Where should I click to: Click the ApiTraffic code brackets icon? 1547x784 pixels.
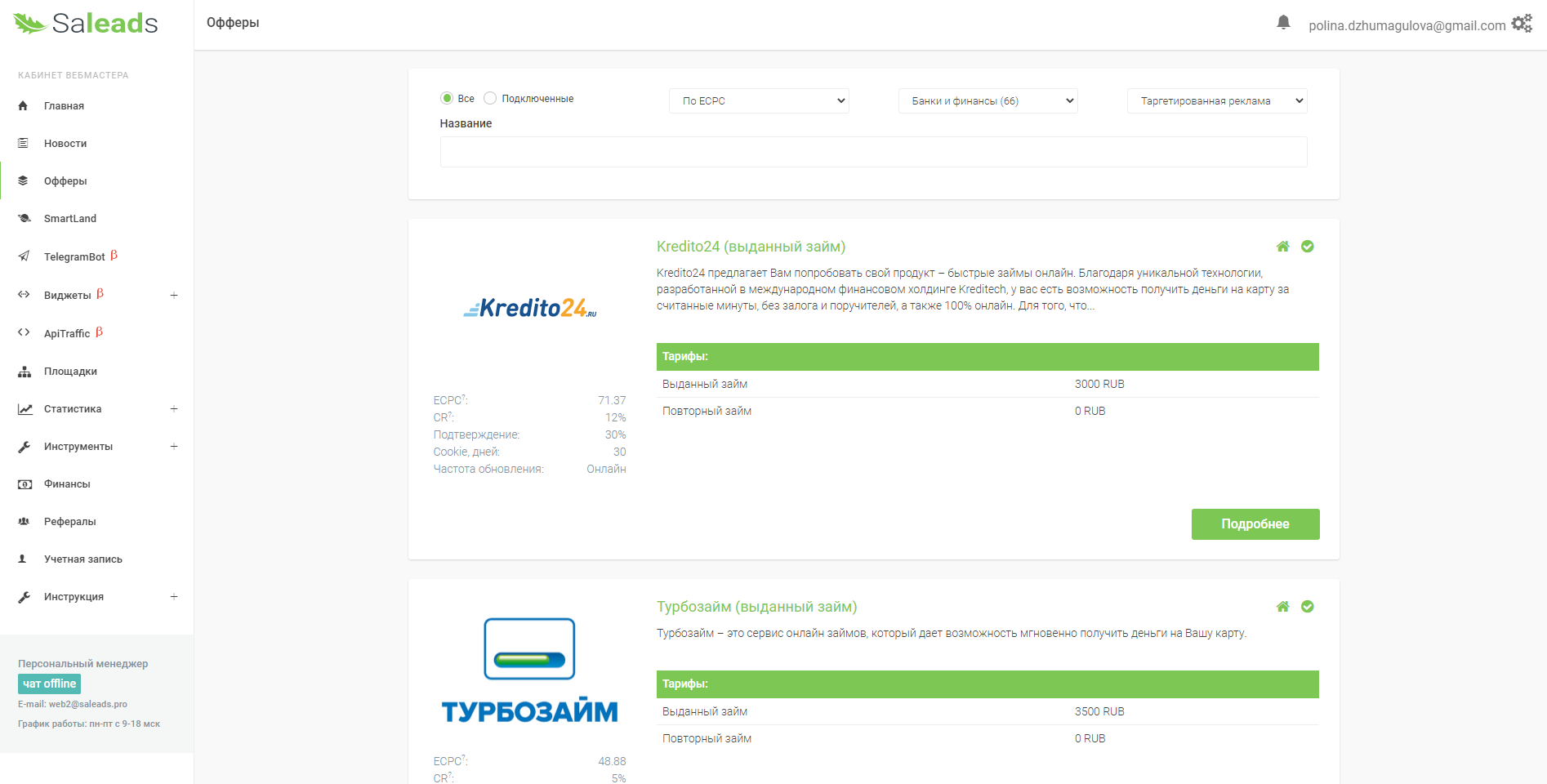coord(24,332)
